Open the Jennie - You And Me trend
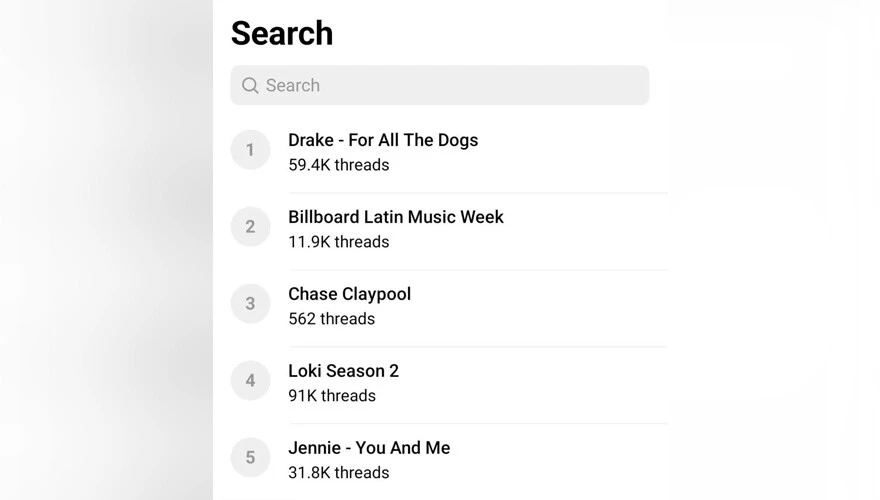This screenshot has height=500, width=880. (x=369, y=448)
